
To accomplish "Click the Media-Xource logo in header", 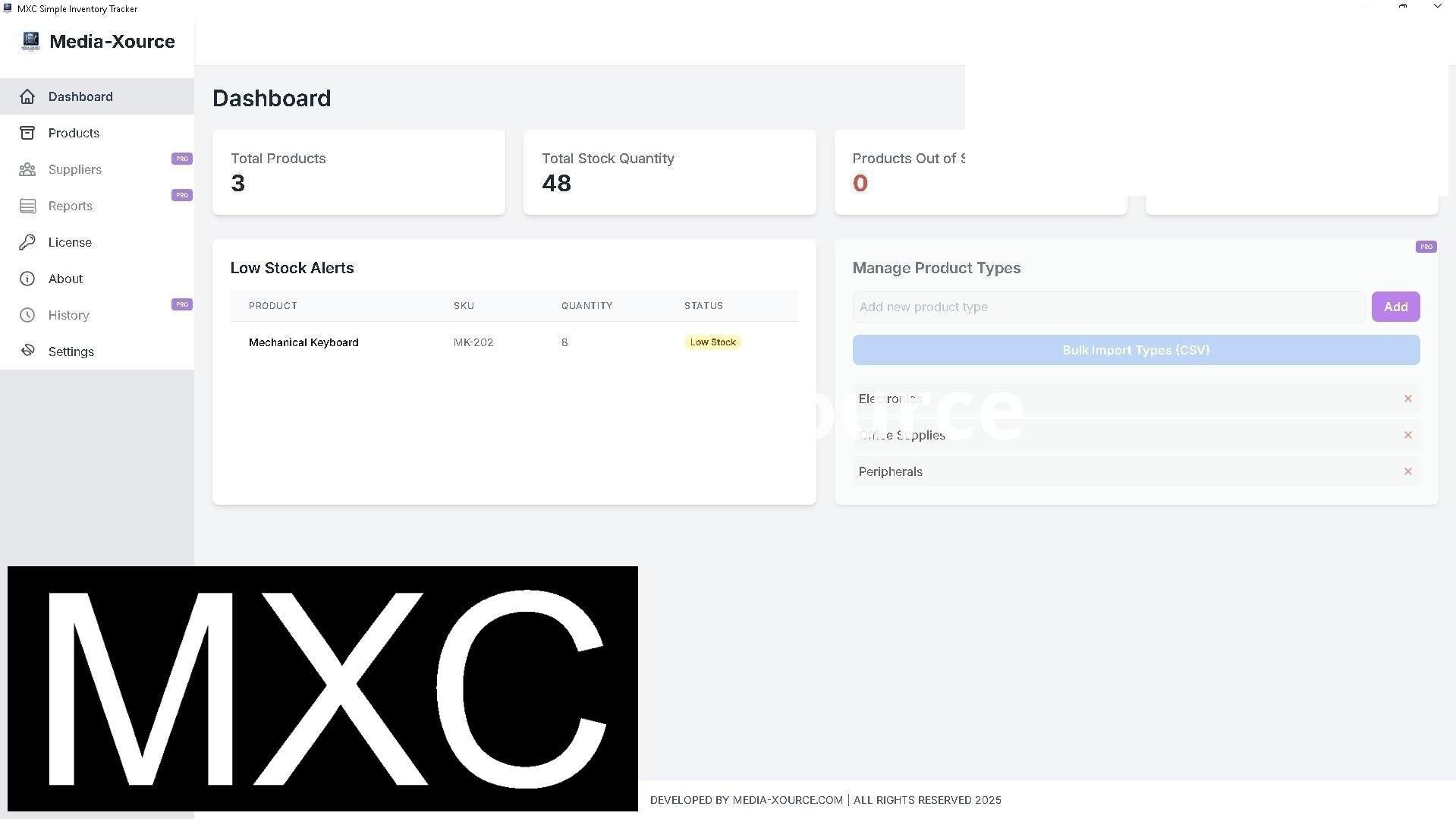I will coord(30,41).
